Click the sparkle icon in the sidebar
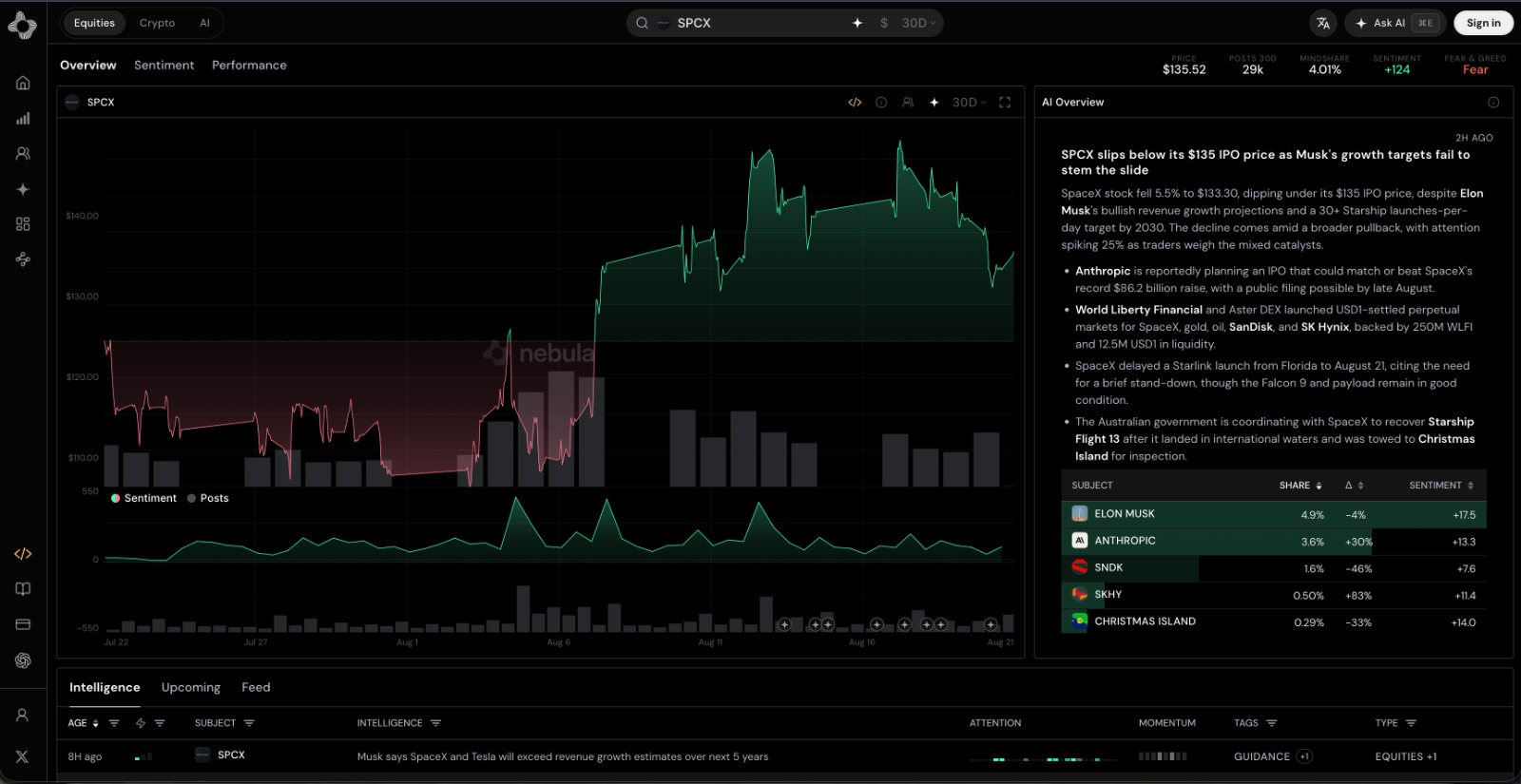Viewport: 1521px width, 784px height. click(x=23, y=189)
